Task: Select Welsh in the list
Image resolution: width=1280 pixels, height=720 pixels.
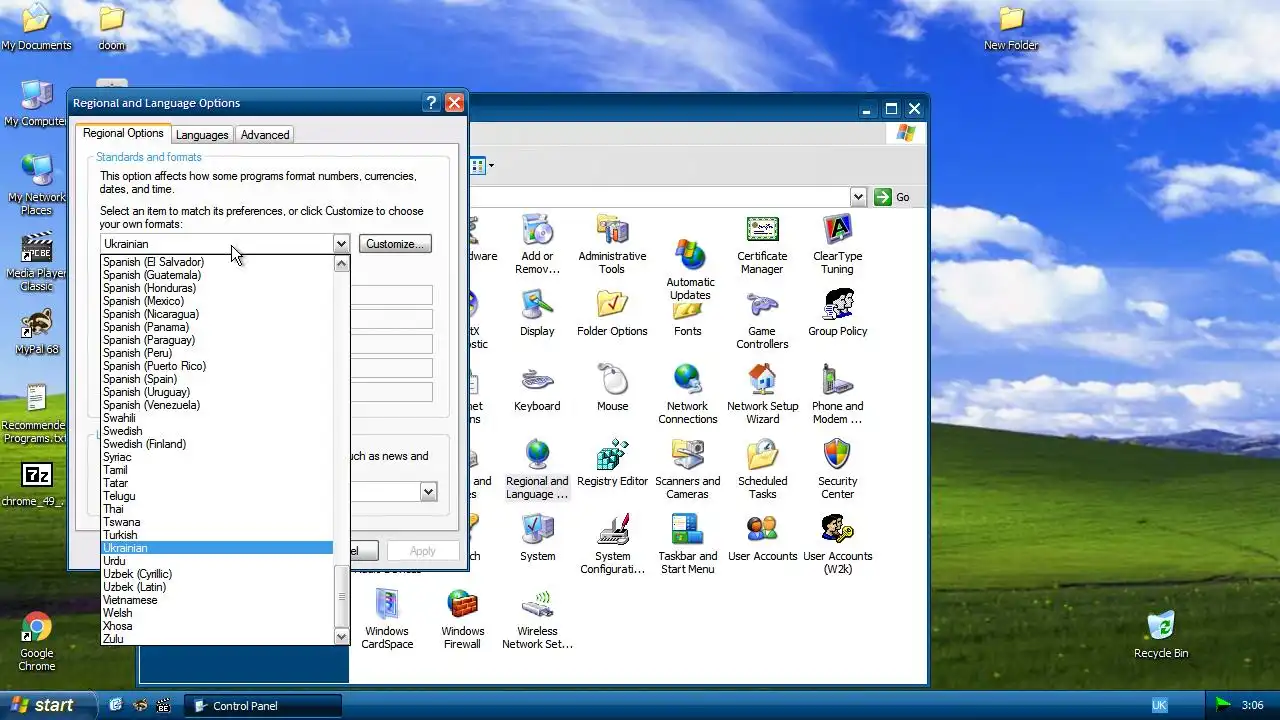Action: click(217, 613)
